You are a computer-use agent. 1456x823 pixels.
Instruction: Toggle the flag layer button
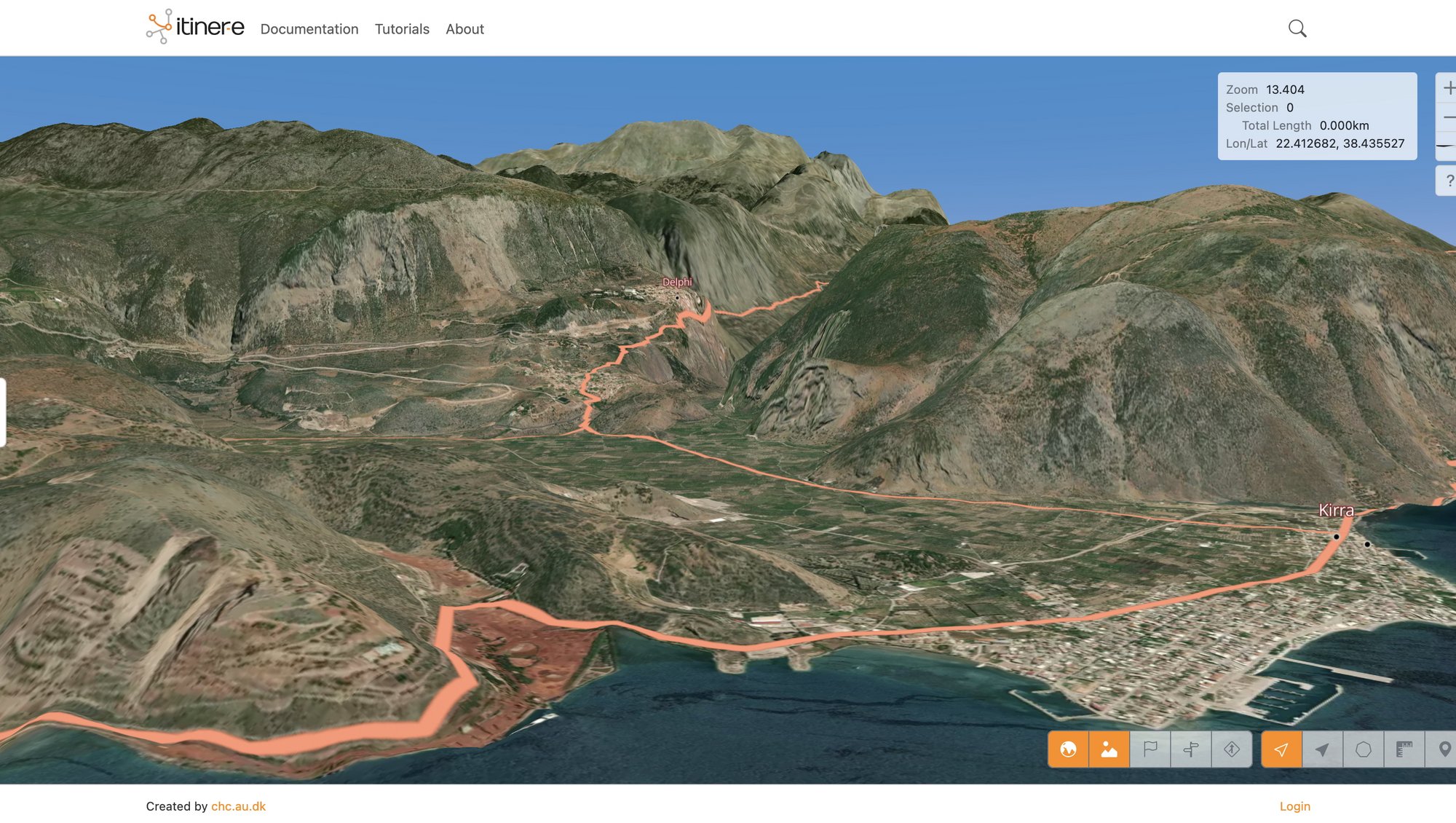[x=1150, y=749]
